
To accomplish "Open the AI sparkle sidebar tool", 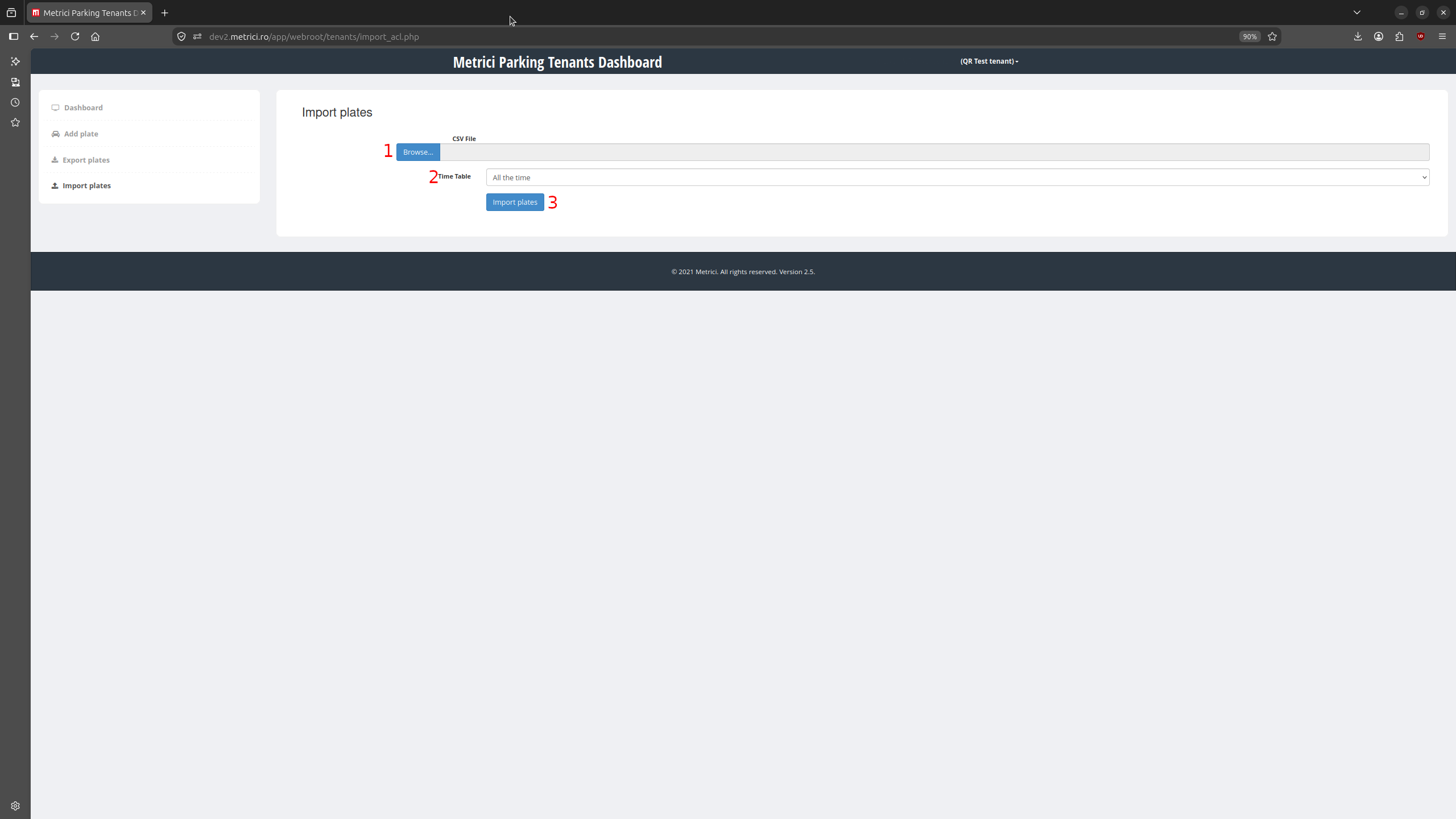I will 15,61.
